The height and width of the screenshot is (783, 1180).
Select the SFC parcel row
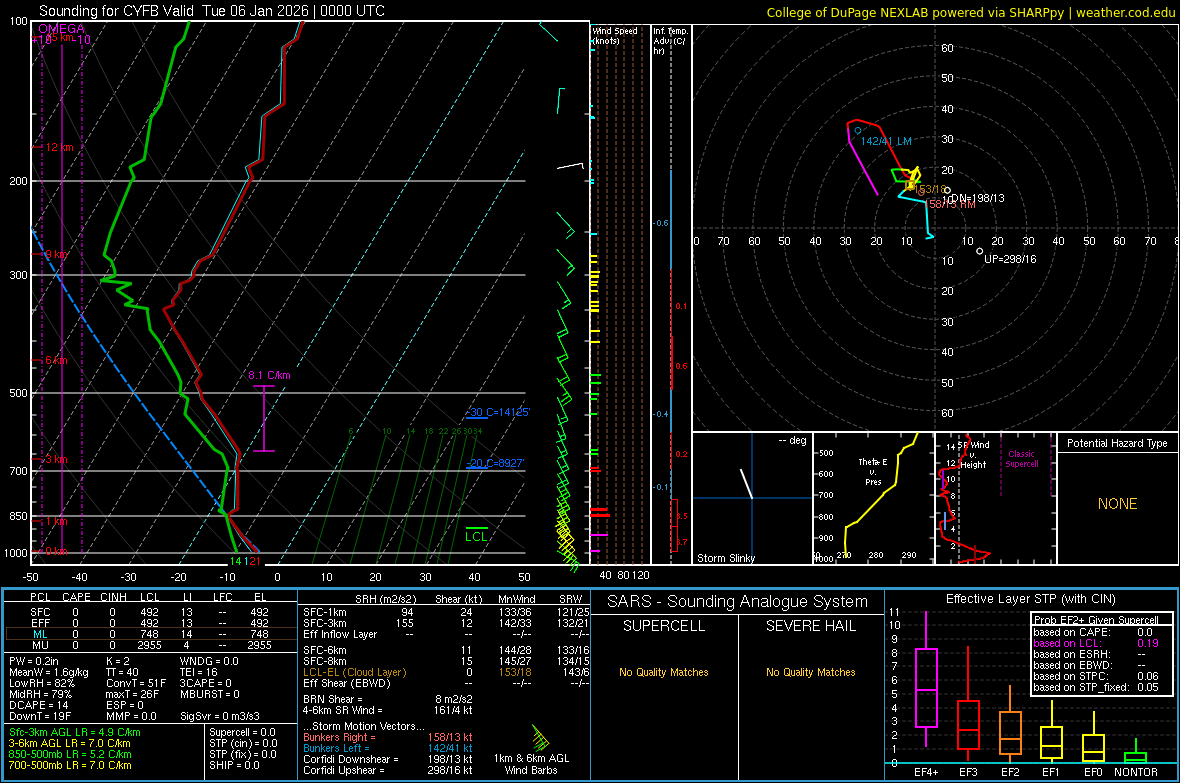pos(151,612)
